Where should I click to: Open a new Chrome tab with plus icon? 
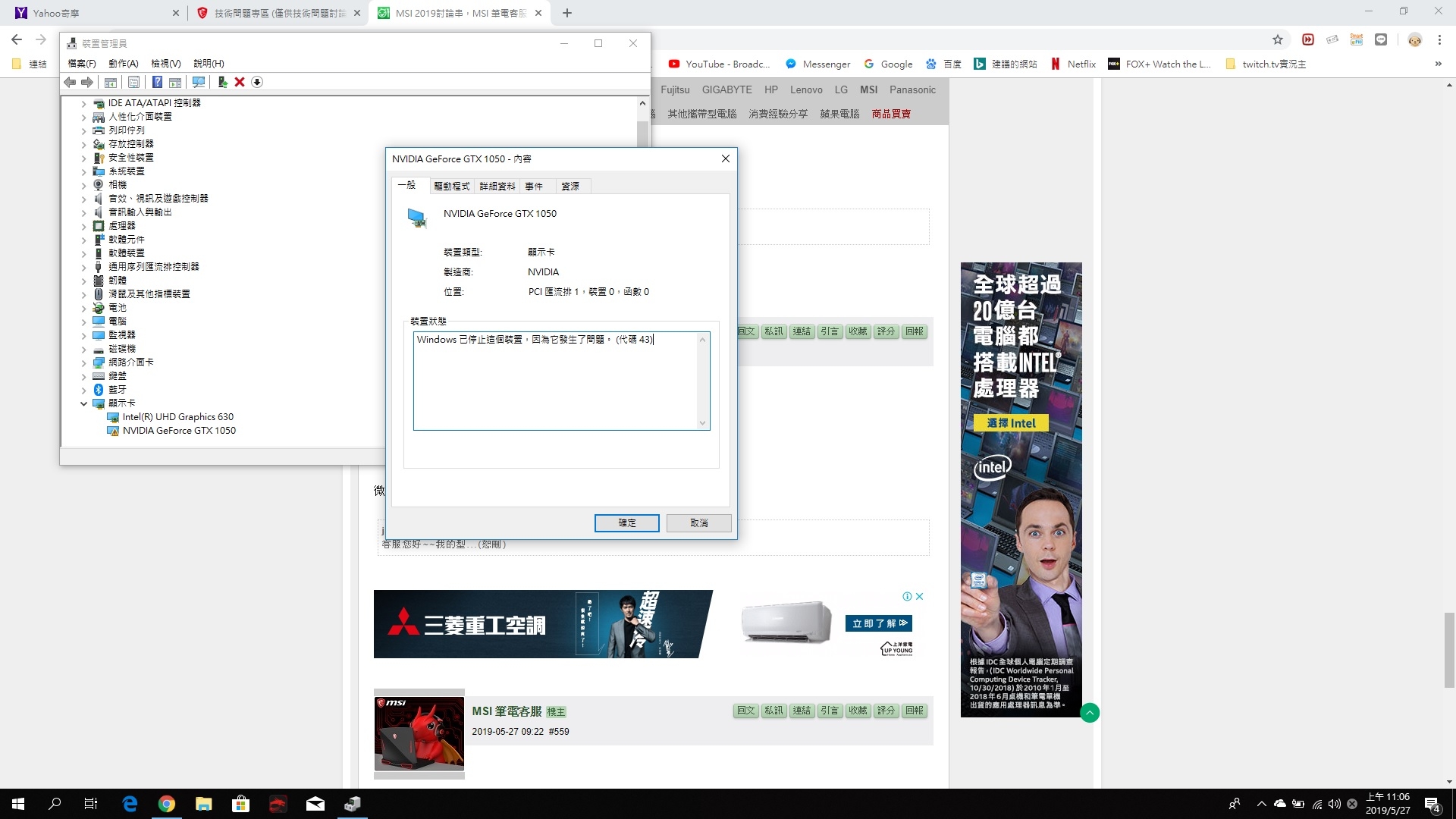567,13
